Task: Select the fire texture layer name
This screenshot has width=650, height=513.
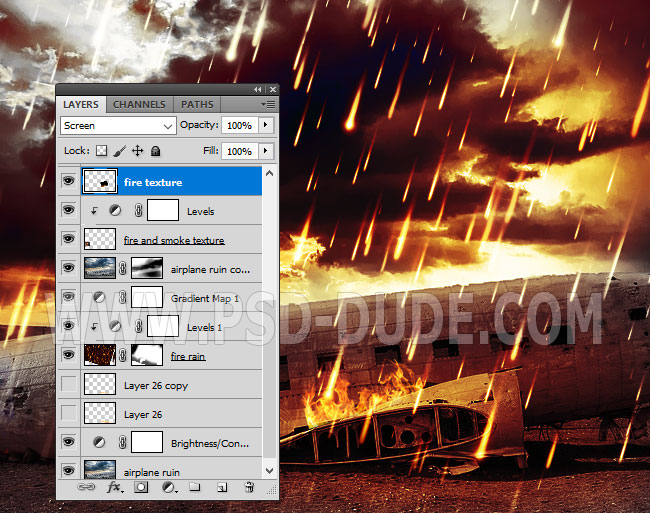Action: point(153,182)
